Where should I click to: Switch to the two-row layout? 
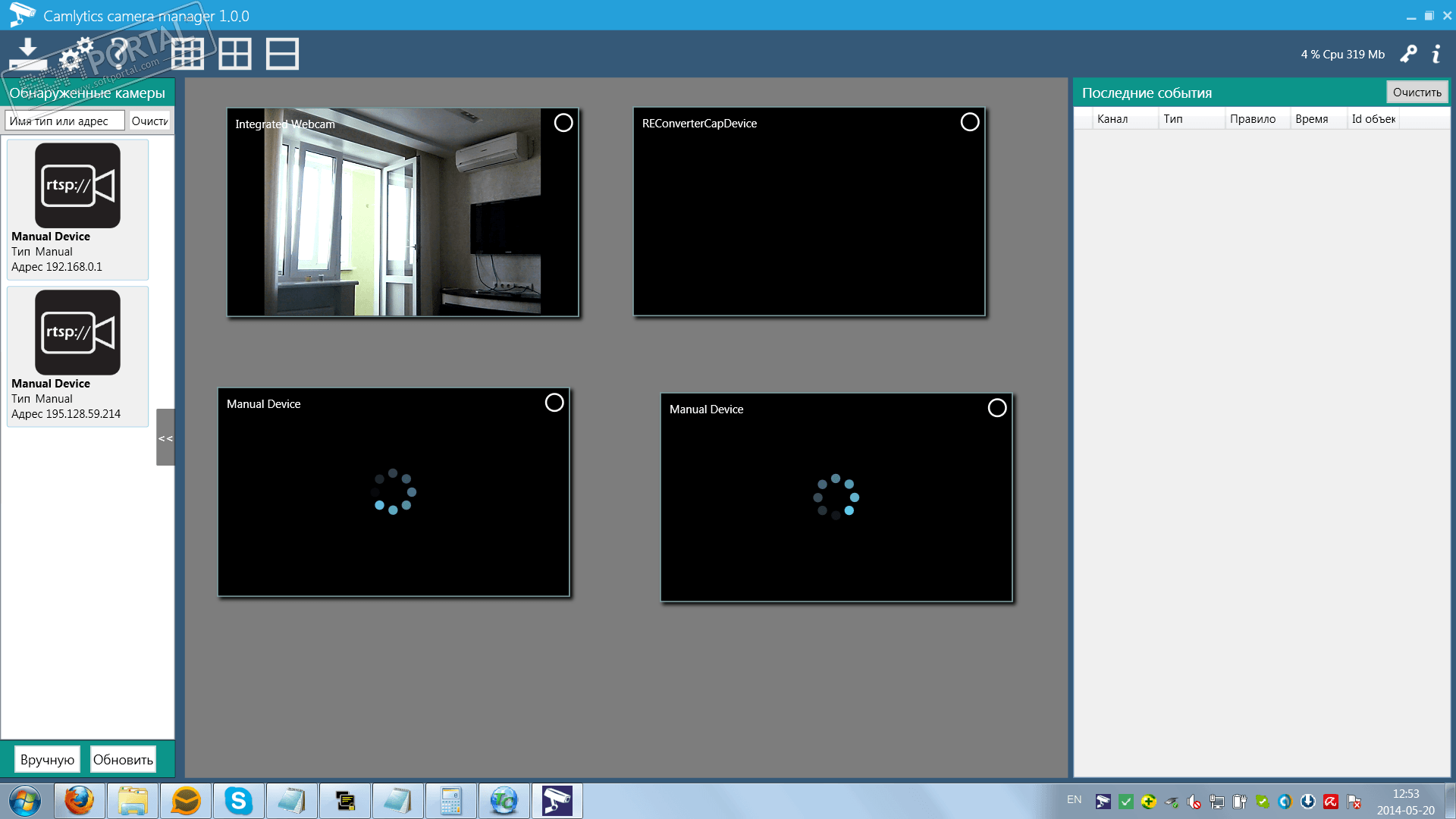pyautogui.click(x=282, y=54)
